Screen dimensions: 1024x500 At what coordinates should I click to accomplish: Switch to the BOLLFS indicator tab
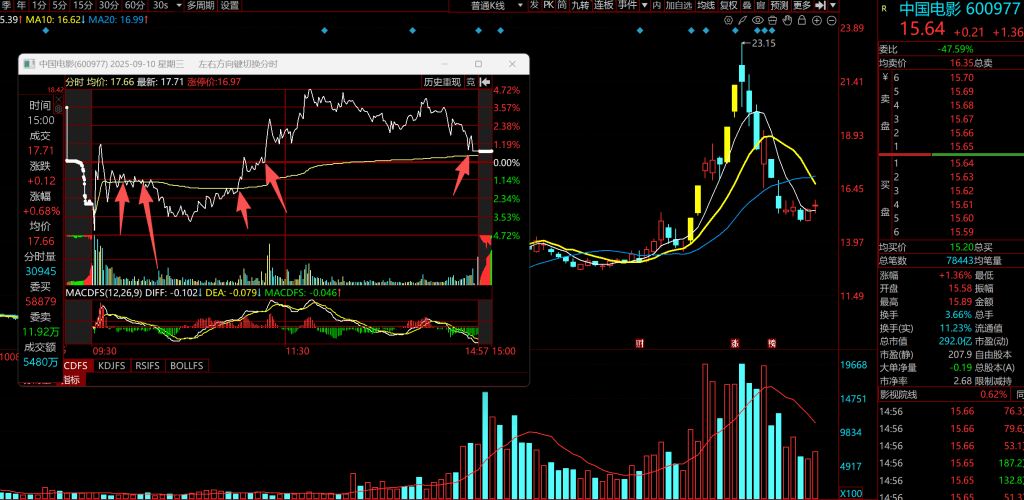(186, 366)
